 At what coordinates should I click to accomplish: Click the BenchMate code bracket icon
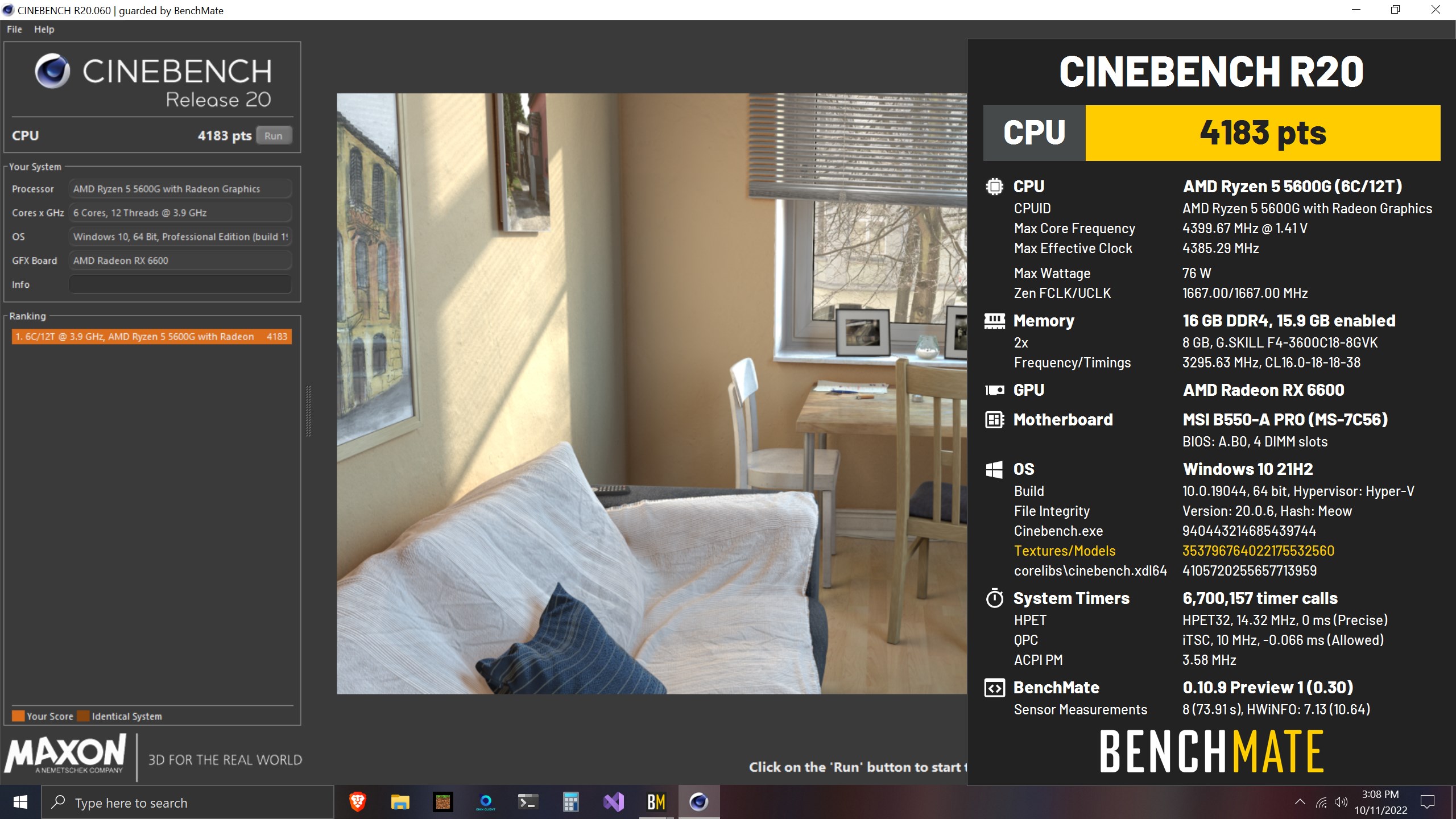pyautogui.click(x=994, y=688)
